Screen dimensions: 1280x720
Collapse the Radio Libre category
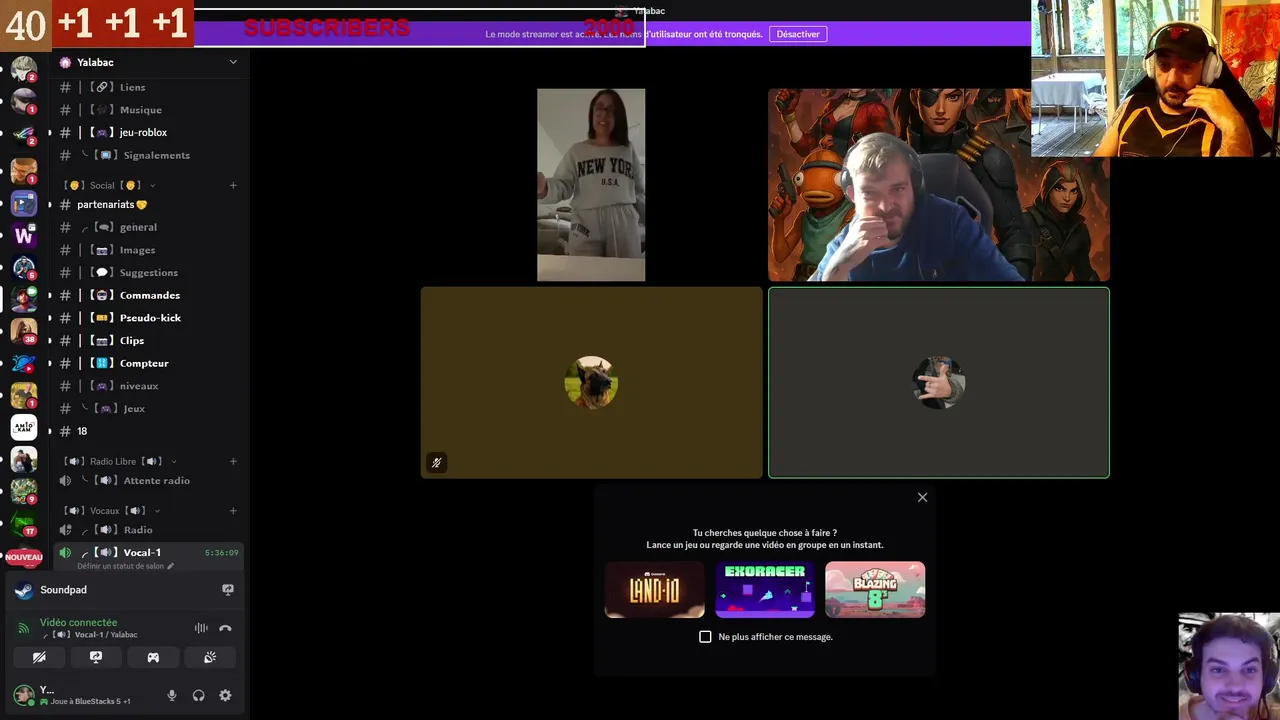(119, 461)
